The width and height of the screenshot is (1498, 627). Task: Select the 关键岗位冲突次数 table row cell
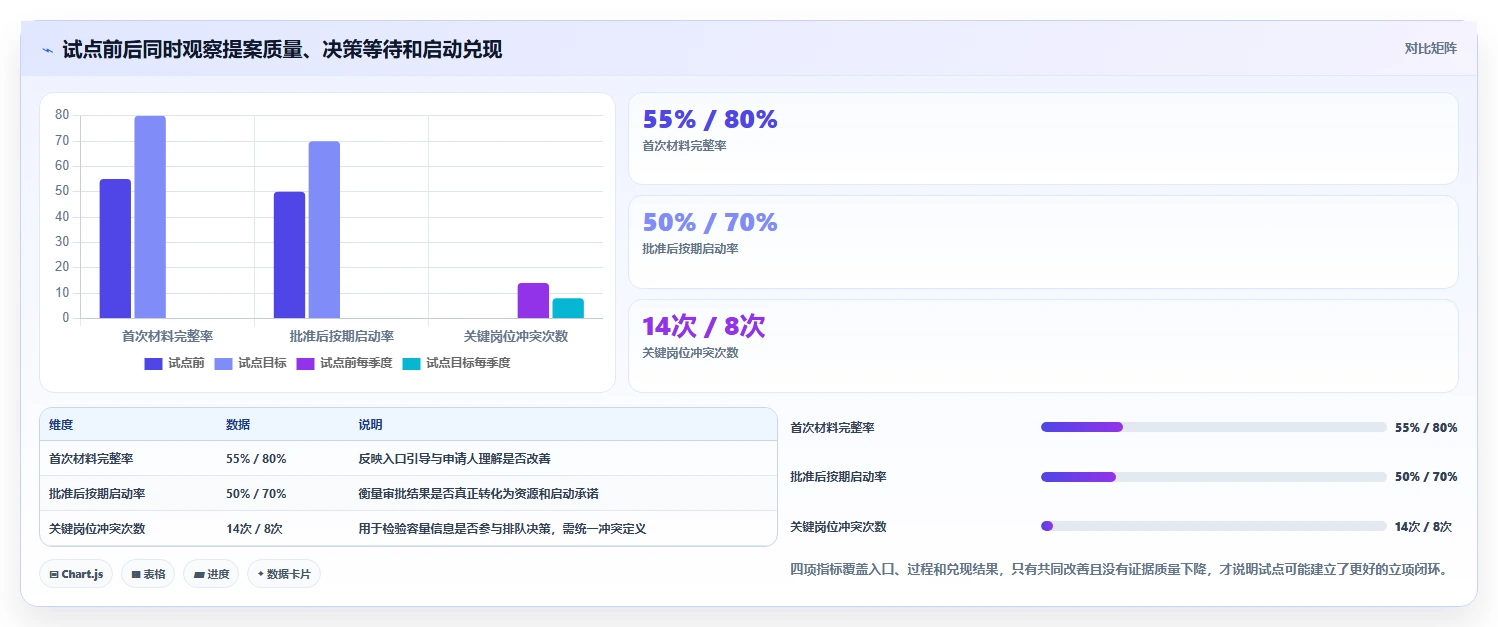click(97, 529)
